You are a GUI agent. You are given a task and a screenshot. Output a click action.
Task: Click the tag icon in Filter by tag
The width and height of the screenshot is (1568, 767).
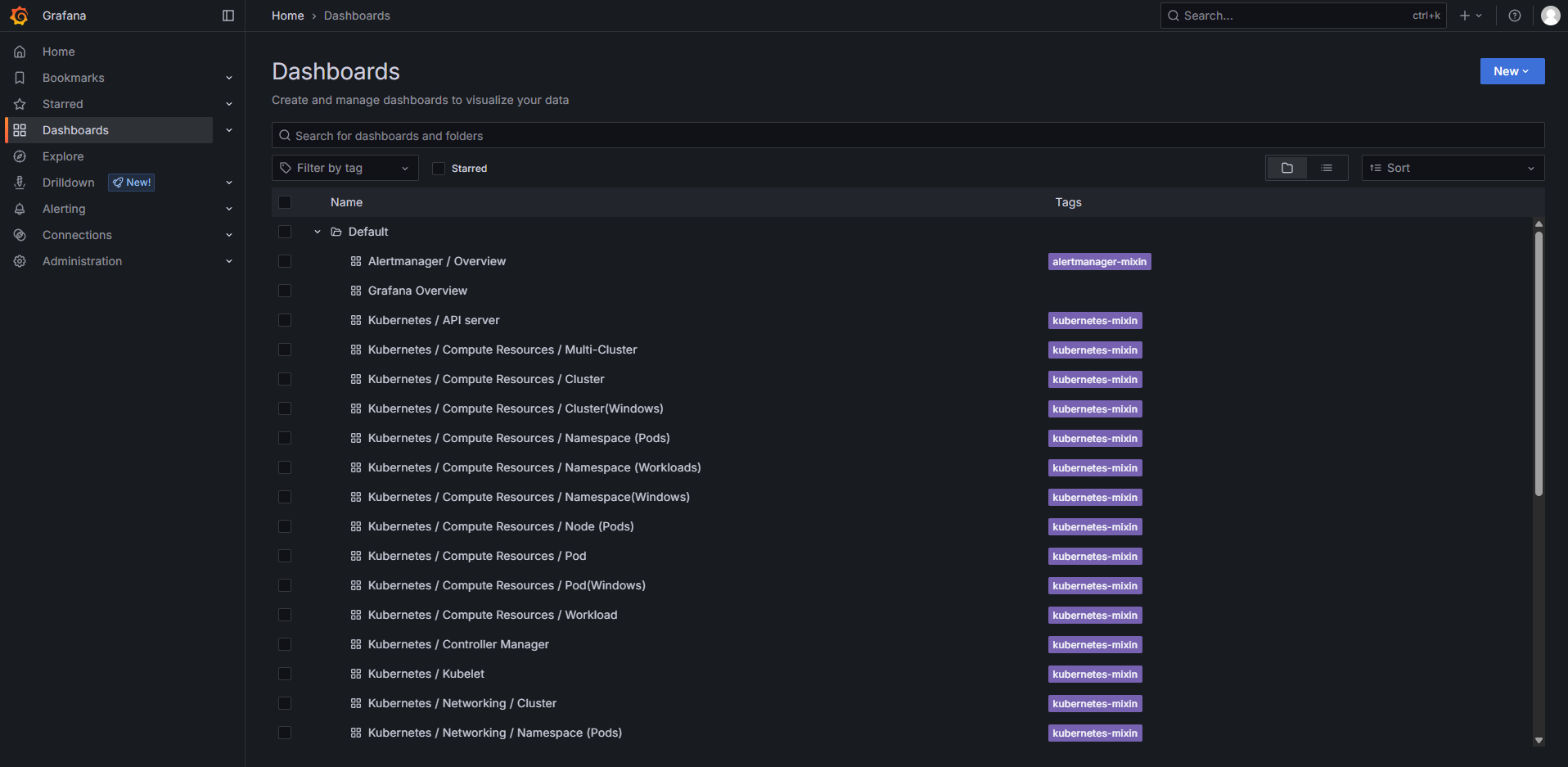[286, 168]
